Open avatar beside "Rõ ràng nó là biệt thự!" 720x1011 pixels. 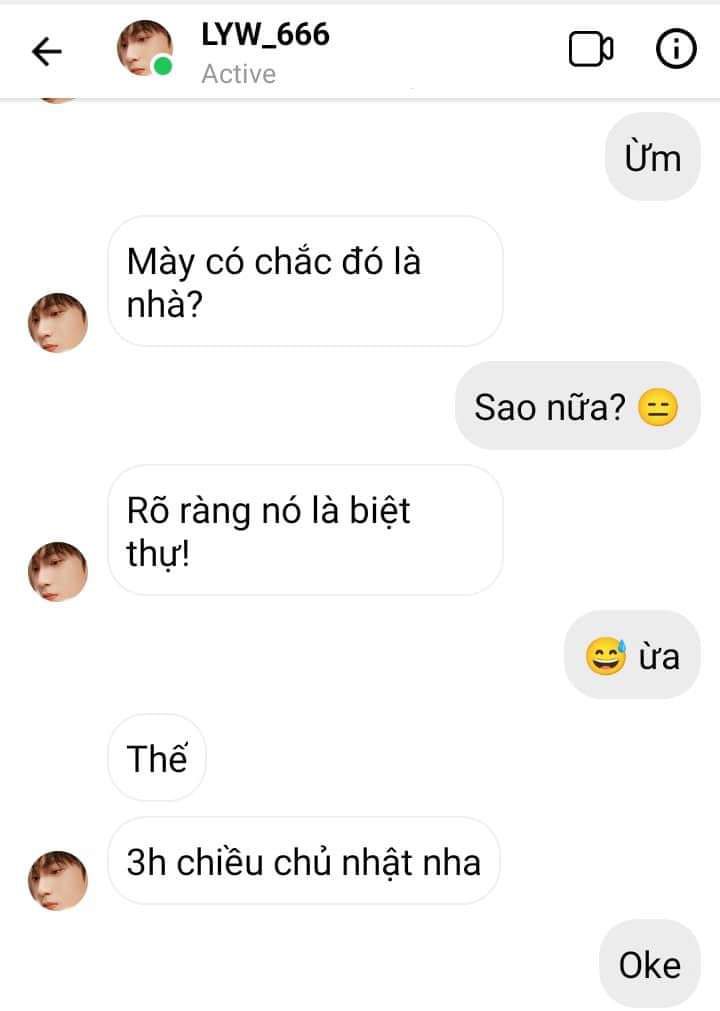pos(58,571)
